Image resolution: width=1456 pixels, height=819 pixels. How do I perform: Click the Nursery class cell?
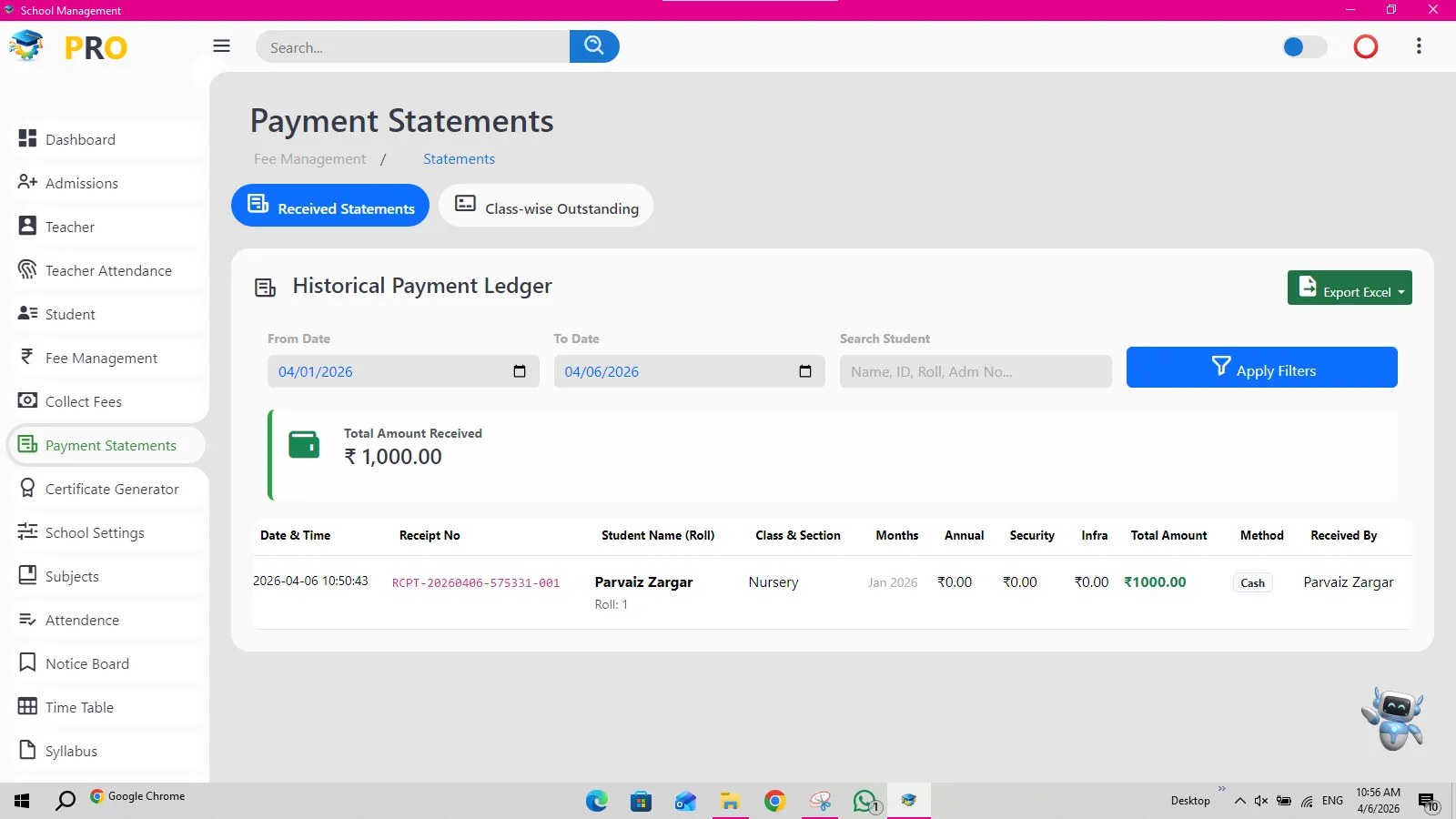[x=773, y=582]
